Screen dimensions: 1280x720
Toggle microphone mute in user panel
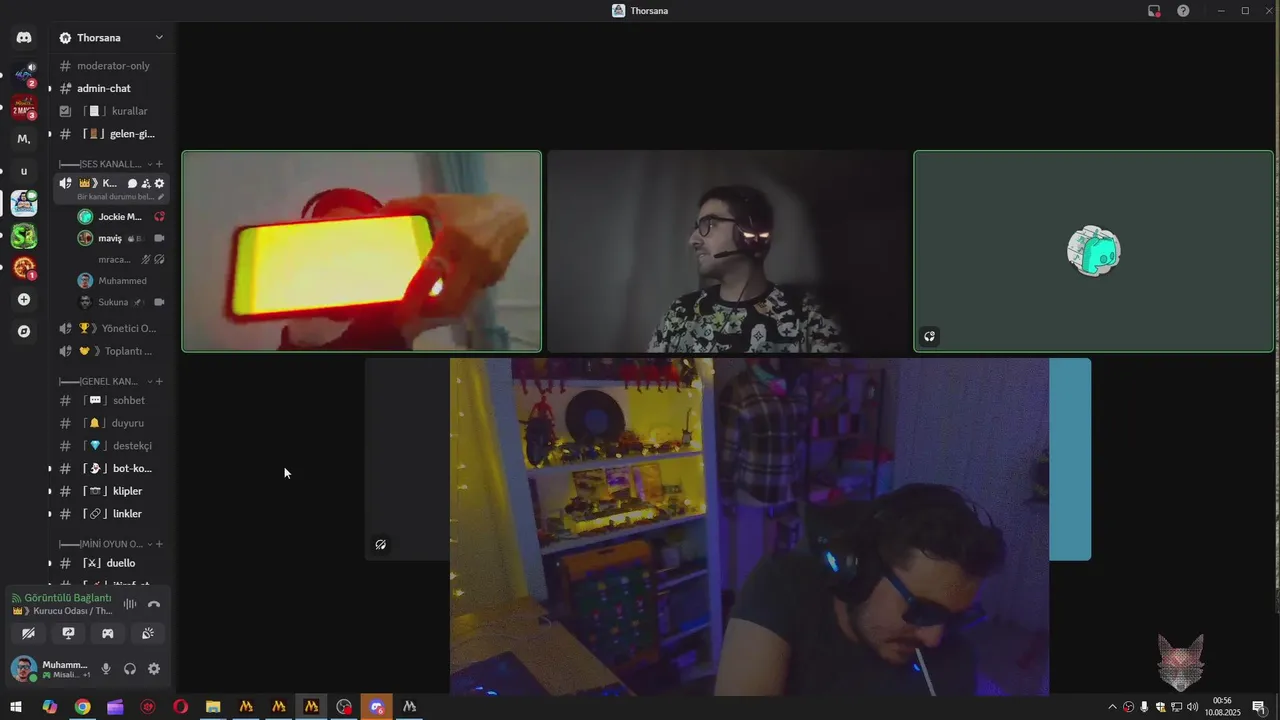tap(106, 669)
